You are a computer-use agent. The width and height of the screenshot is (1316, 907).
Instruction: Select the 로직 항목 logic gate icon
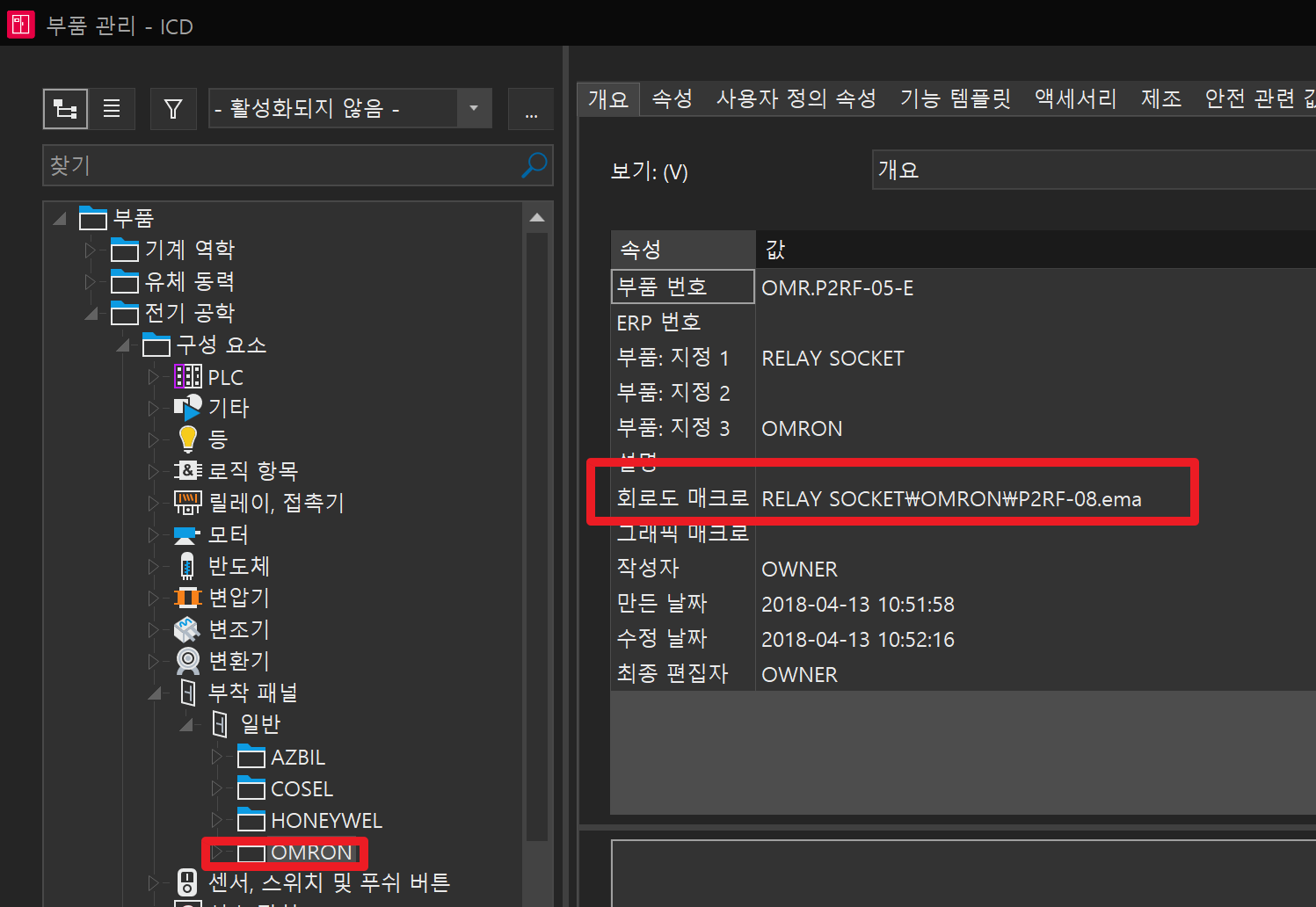pos(187,470)
